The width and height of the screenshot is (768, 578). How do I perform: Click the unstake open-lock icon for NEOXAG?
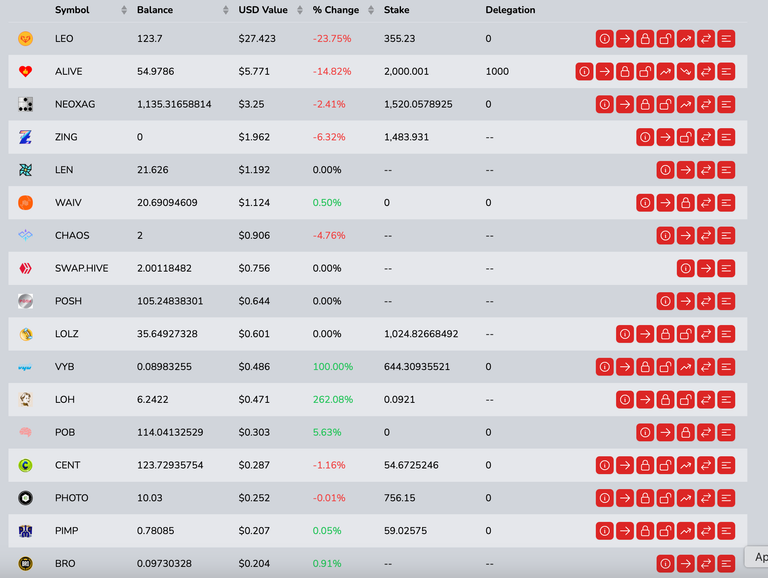(x=665, y=104)
